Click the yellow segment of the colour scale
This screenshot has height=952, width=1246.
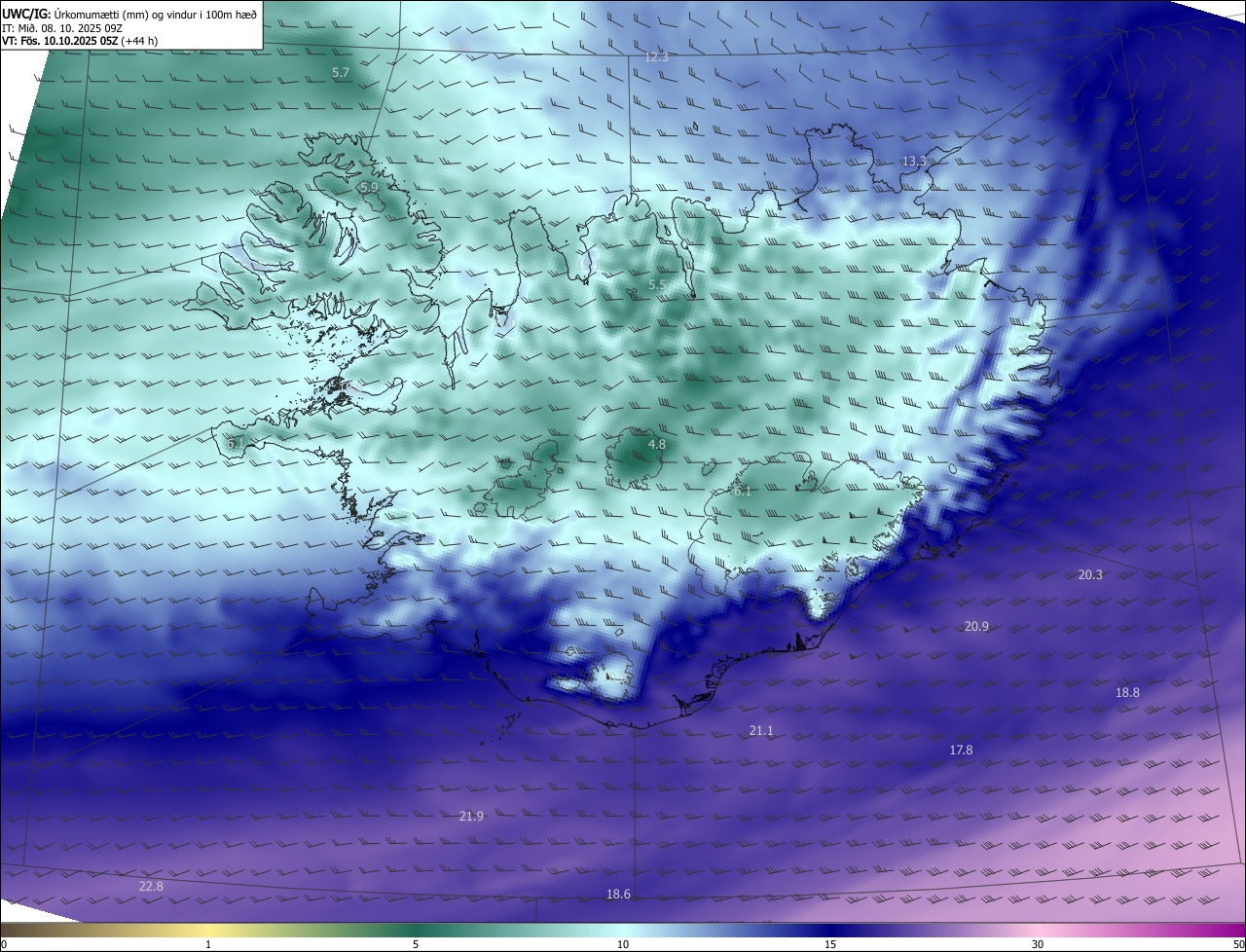[x=209, y=931]
